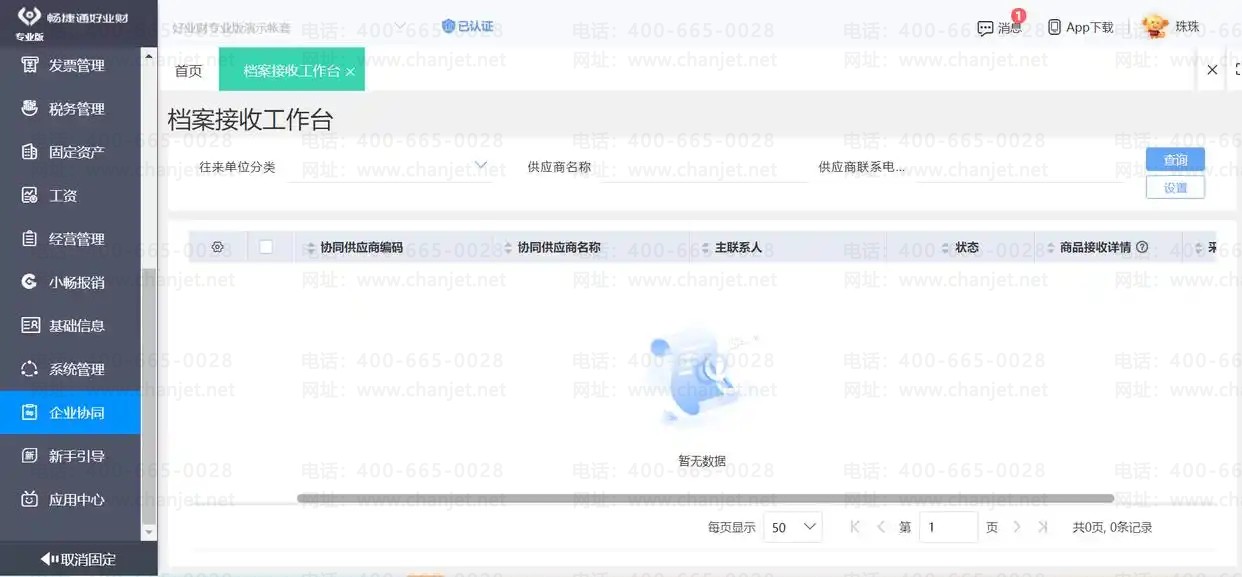
Task: Open the 珠珠 user avatar
Action: 1156,26
